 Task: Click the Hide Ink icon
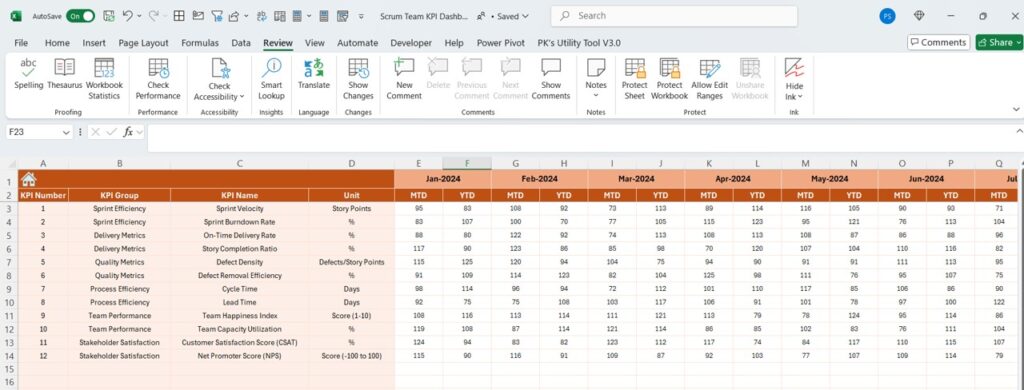click(794, 67)
